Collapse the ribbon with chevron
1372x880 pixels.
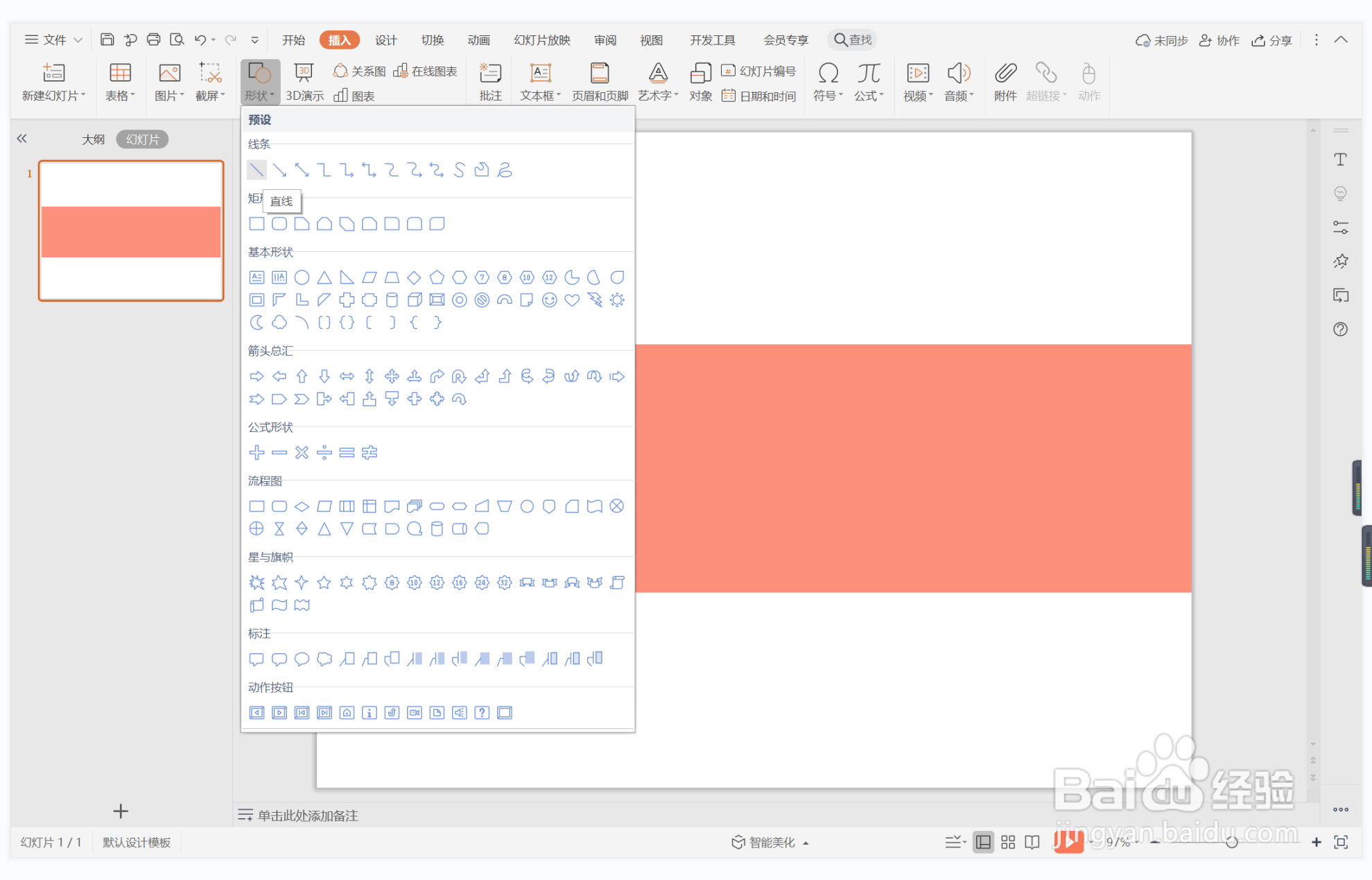point(1341,40)
